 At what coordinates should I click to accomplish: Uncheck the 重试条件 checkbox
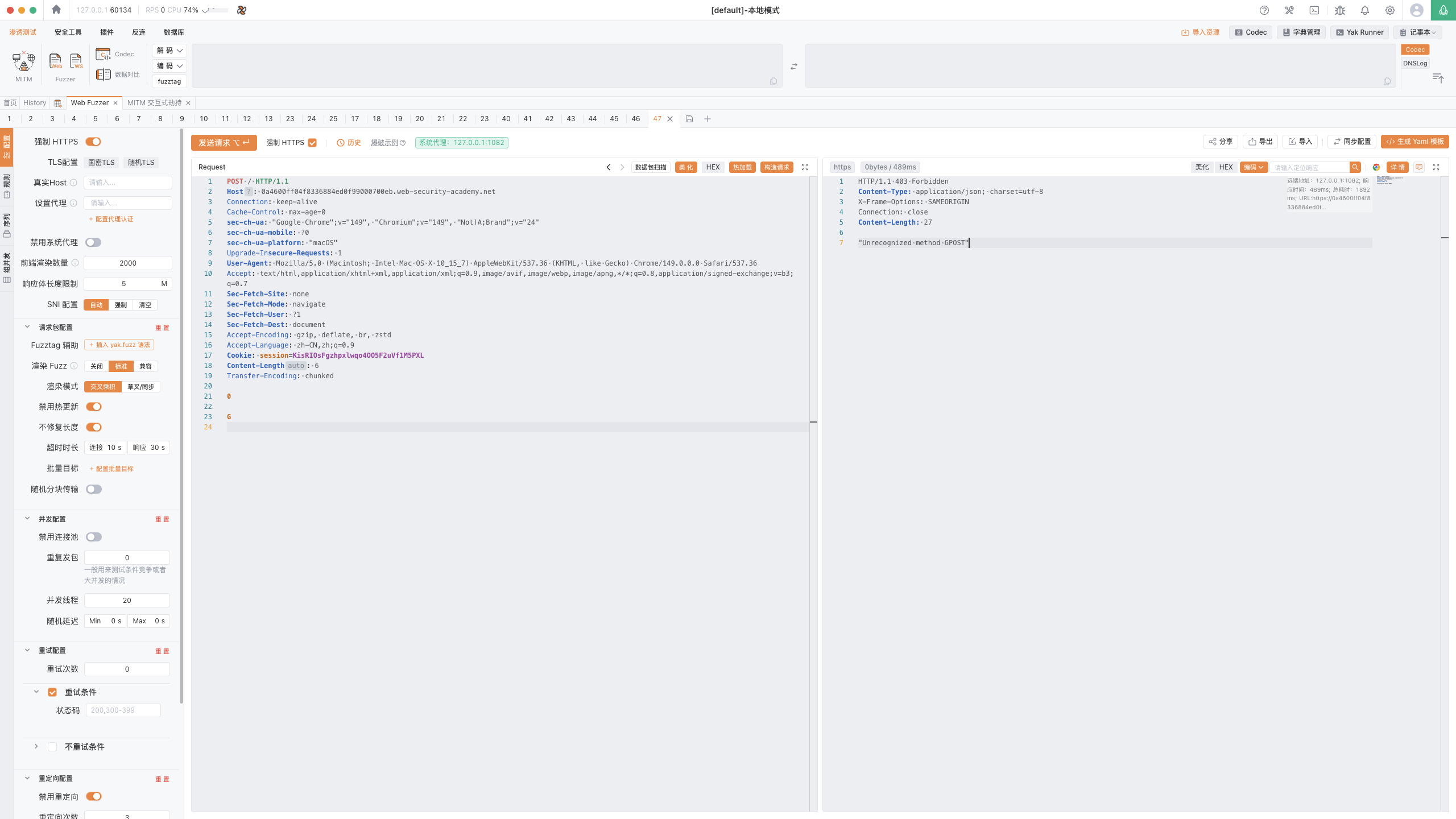(52, 692)
